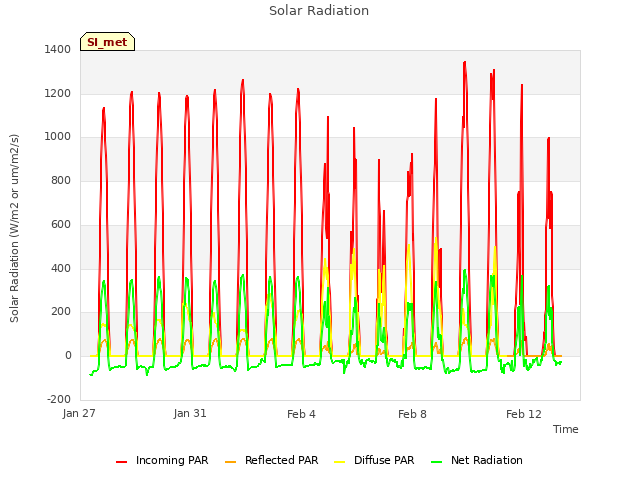Click the 400 y-axis tick label
Image resolution: width=640 pixels, height=480 pixels.
(61, 269)
